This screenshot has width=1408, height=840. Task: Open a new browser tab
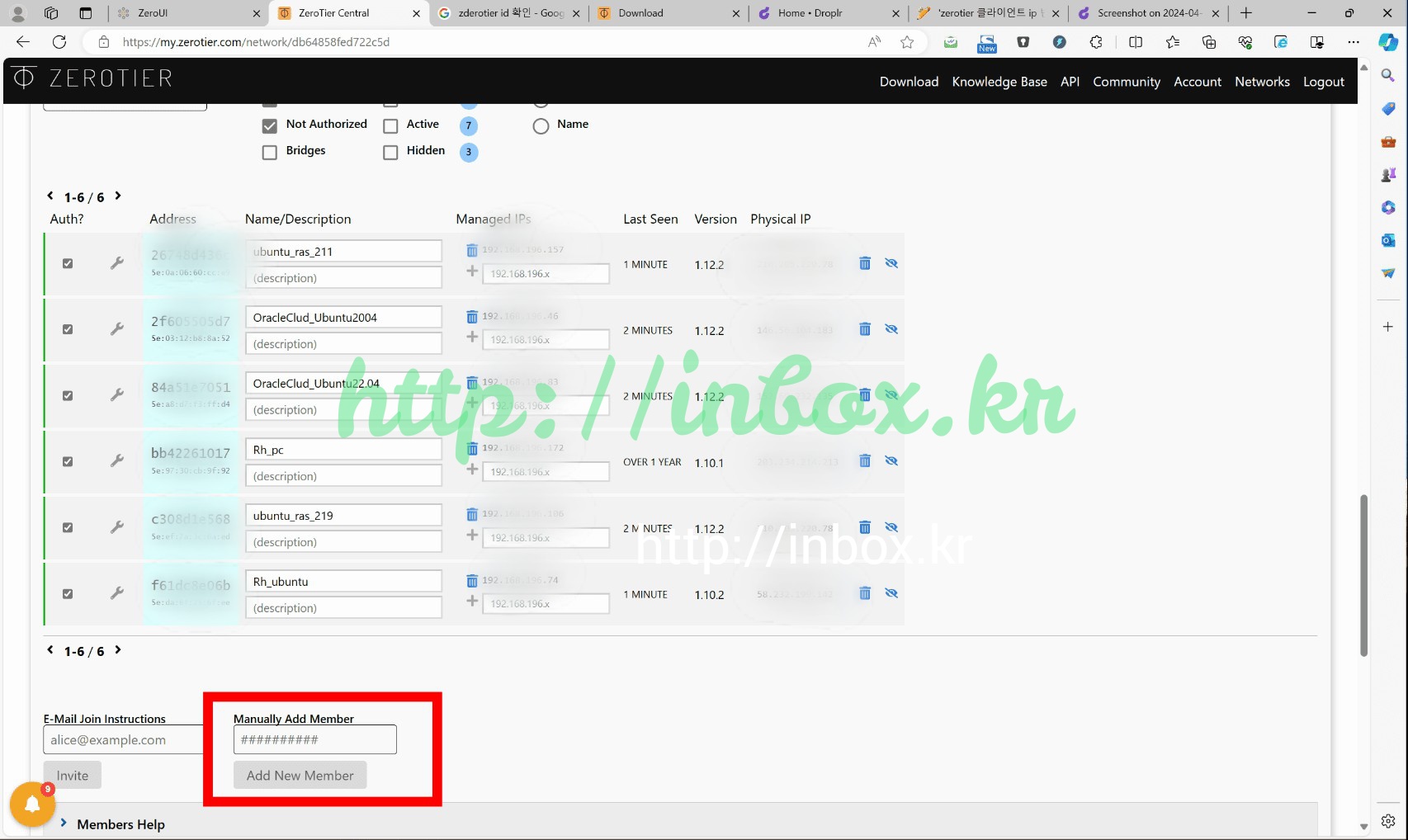pyautogui.click(x=1246, y=13)
